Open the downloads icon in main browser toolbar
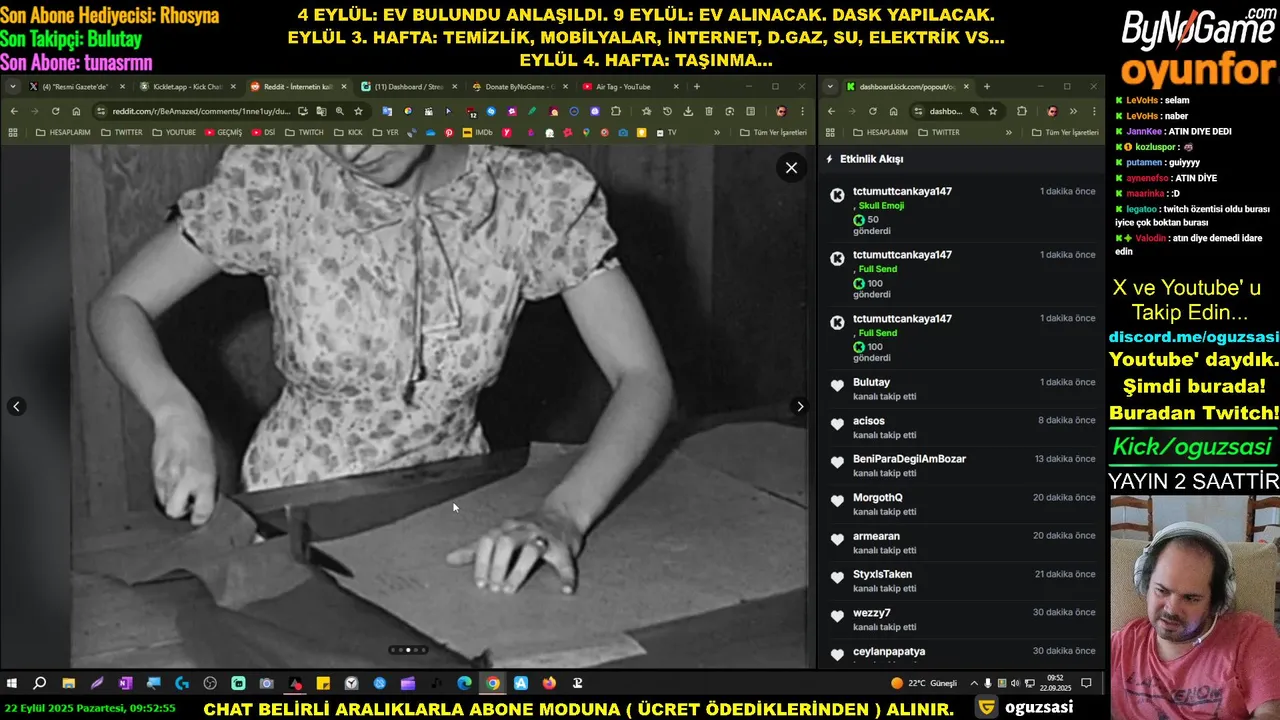 click(688, 111)
